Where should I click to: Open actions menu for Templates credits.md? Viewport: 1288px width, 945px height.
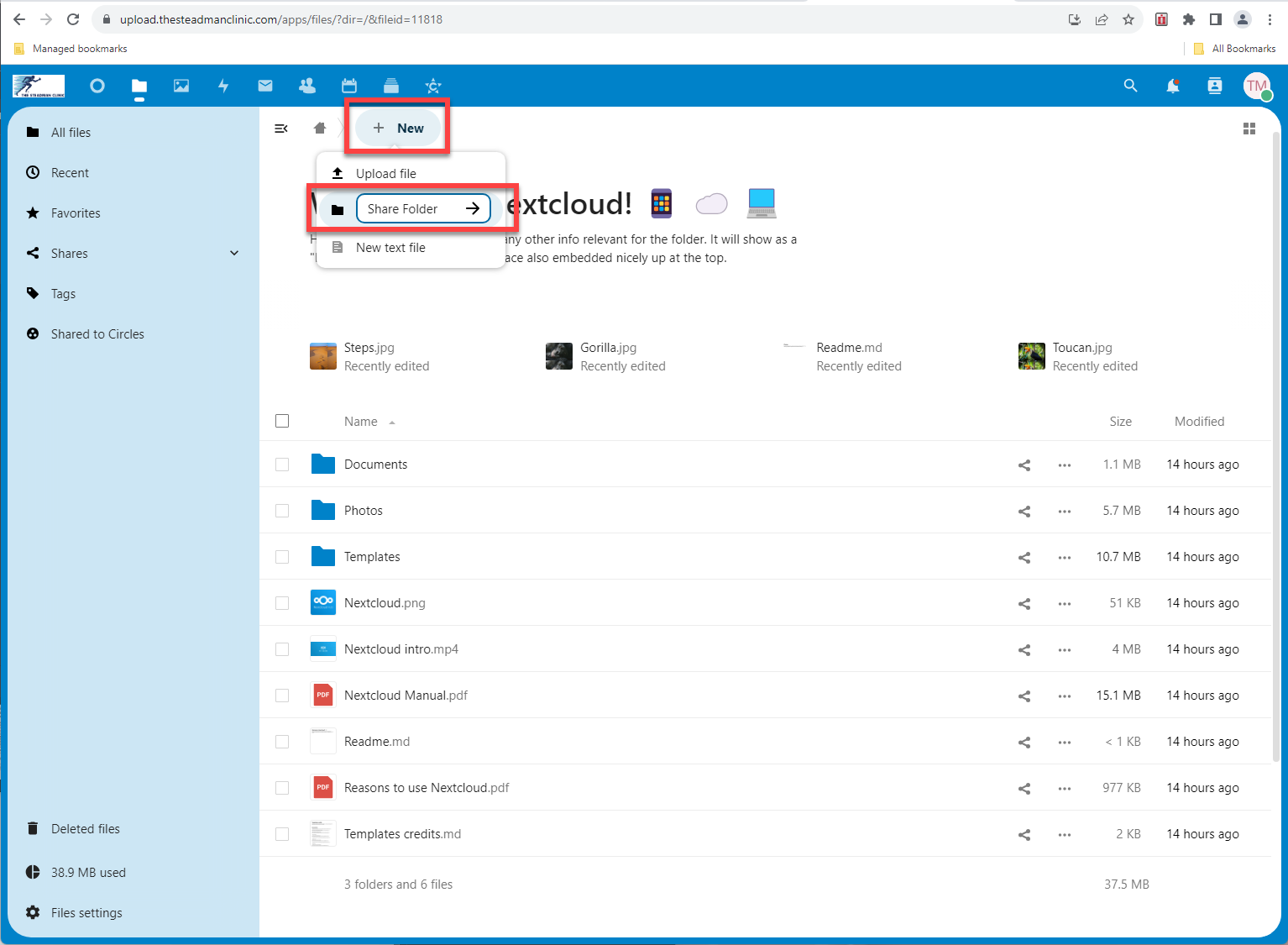pos(1065,834)
